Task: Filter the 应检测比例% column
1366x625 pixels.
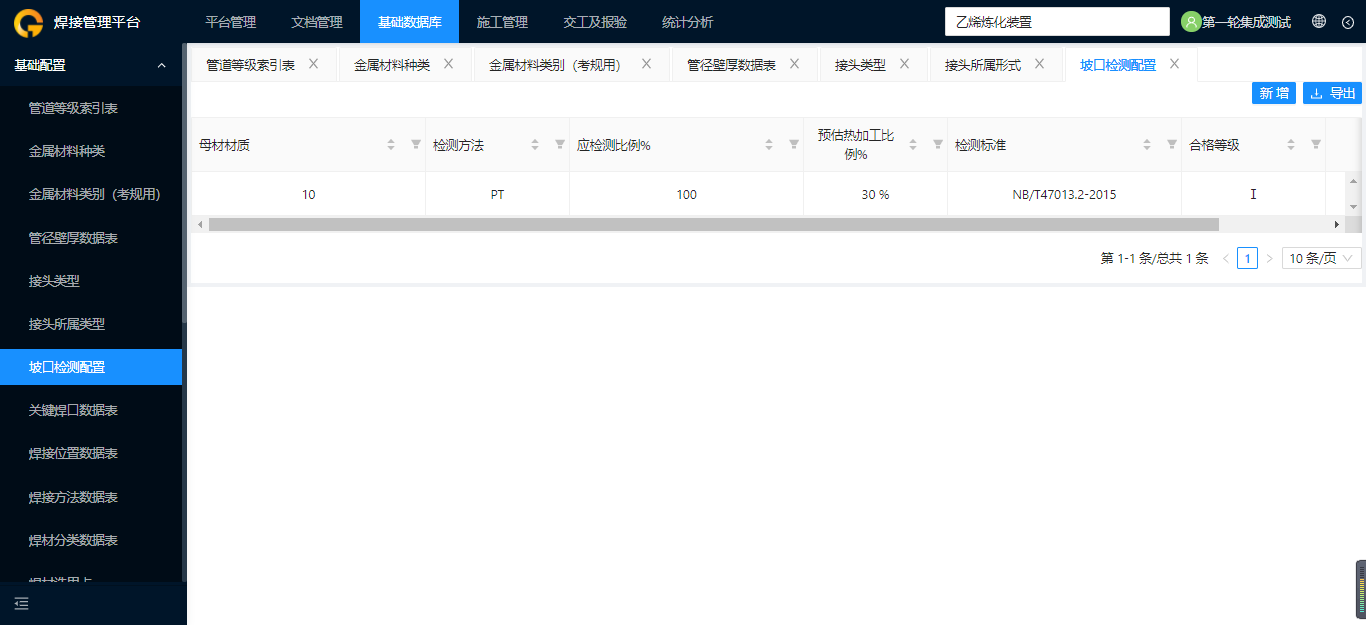Action: [794, 144]
